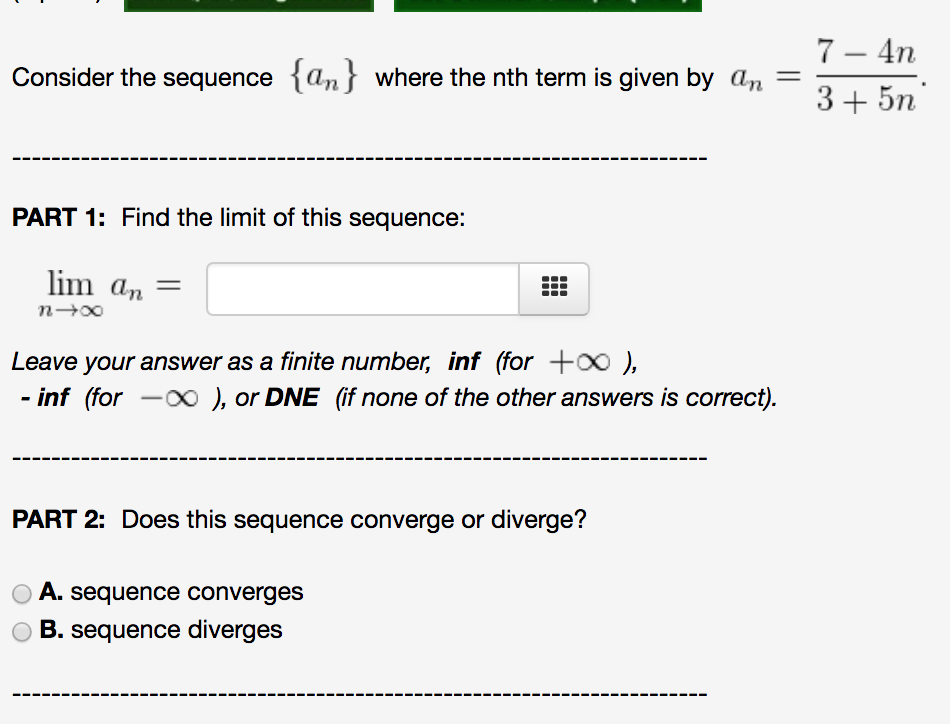
Task: Click the PART 2 heading text
Action: tap(55, 519)
